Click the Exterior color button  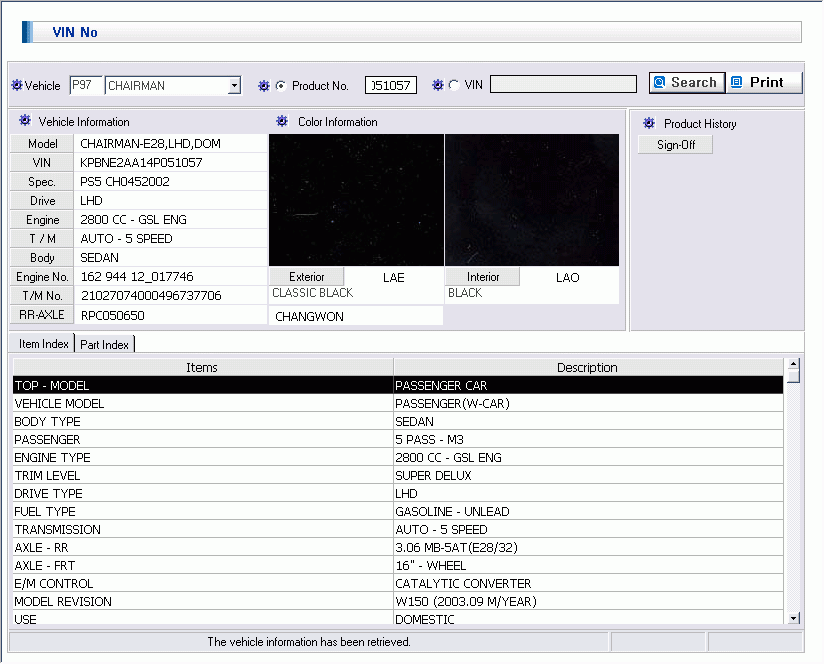[x=306, y=276]
